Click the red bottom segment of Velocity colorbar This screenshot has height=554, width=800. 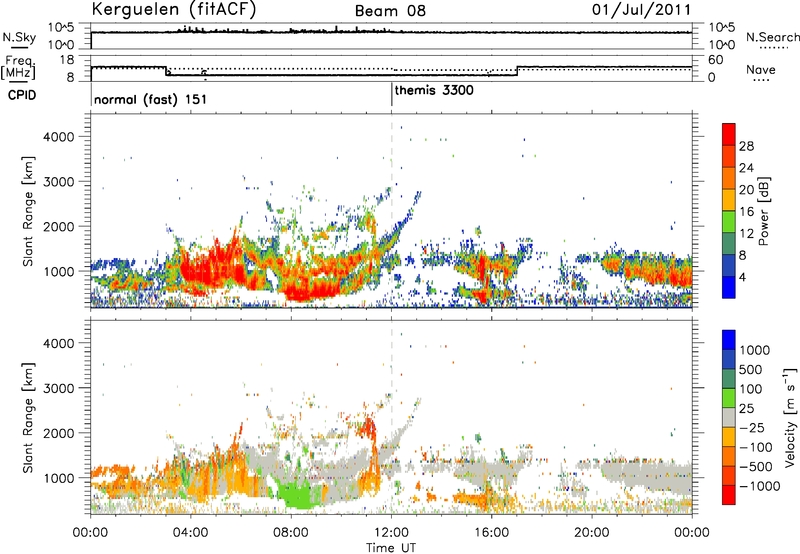pyautogui.click(x=729, y=495)
